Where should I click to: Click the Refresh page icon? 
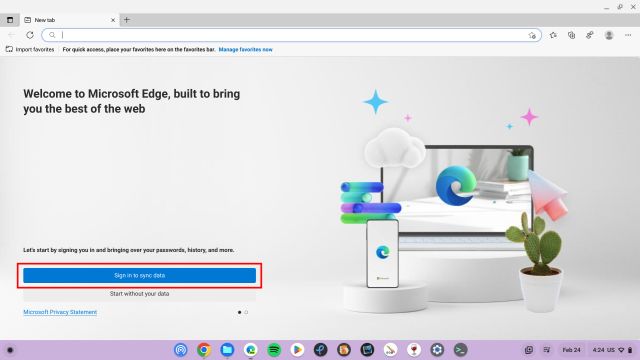[x=30, y=35]
